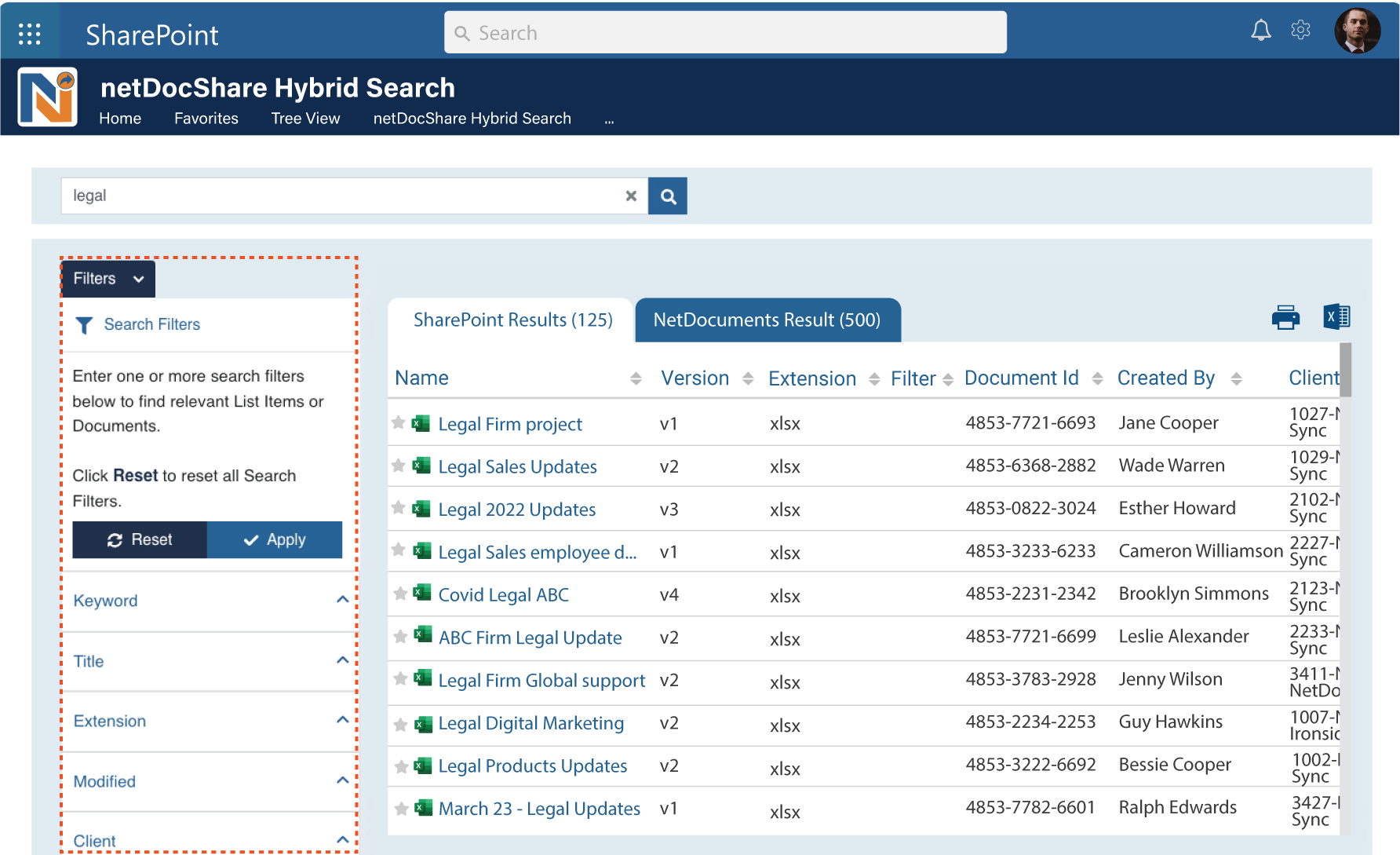Go to the Home navigation item

click(x=120, y=119)
